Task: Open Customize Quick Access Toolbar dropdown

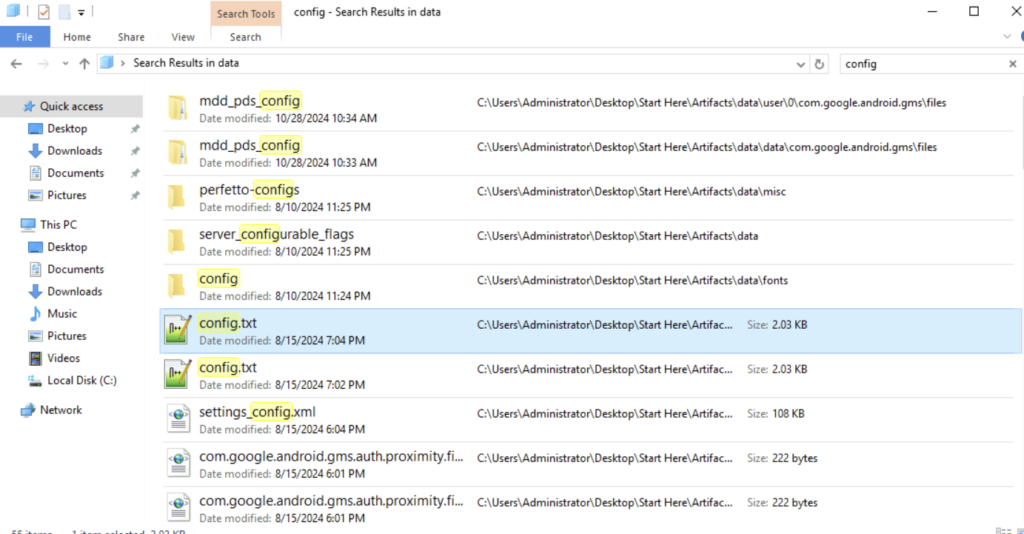Action: pos(81,12)
